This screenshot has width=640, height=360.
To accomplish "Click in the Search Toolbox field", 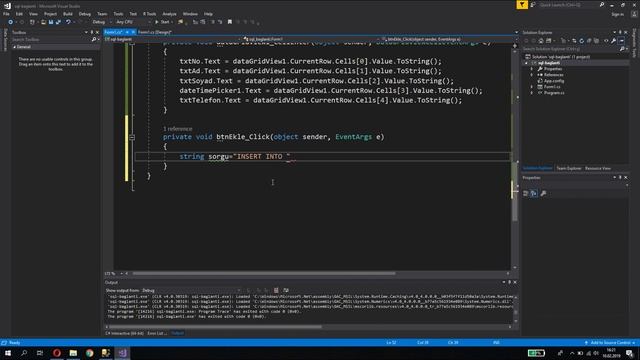I will (51, 40).
